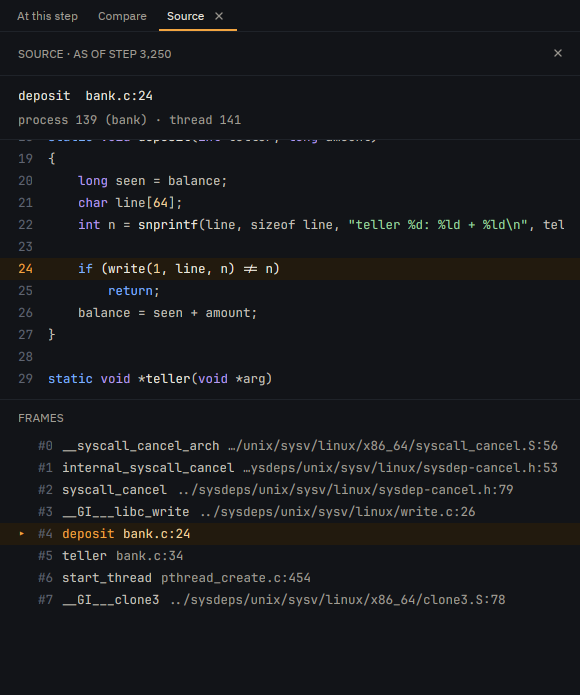Click 'static void *teller(void *arg)' line
This screenshot has width=580, height=695.
160,379
